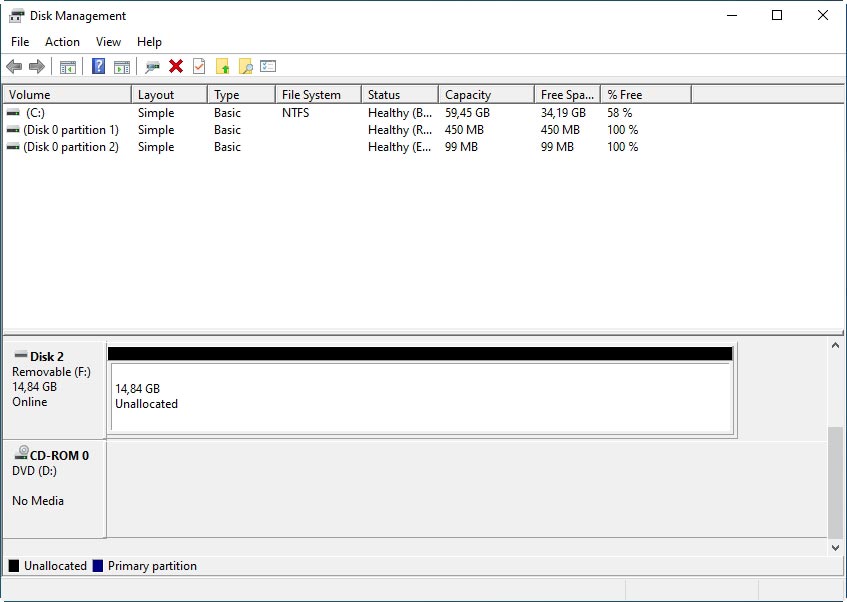The height and width of the screenshot is (602, 847).
Task: Select the (C:) volume row
Action: tap(347, 113)
